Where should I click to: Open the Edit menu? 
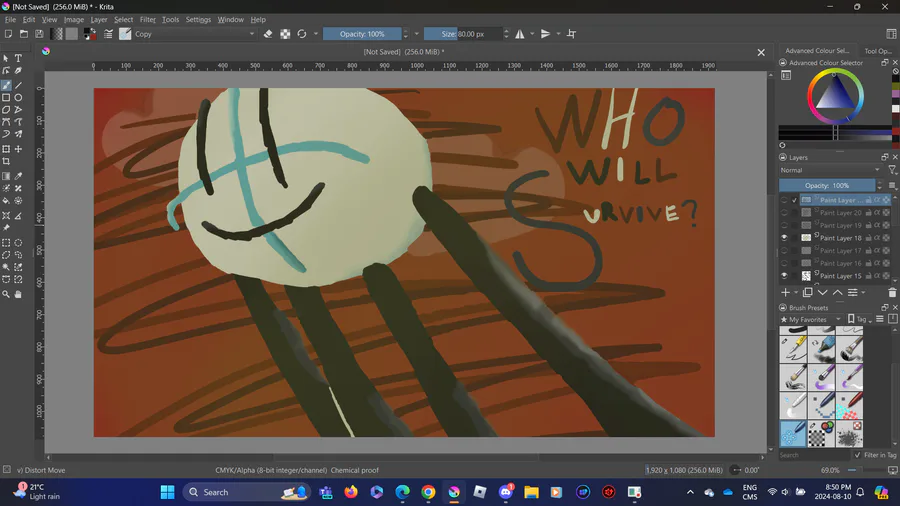(29, 20)
